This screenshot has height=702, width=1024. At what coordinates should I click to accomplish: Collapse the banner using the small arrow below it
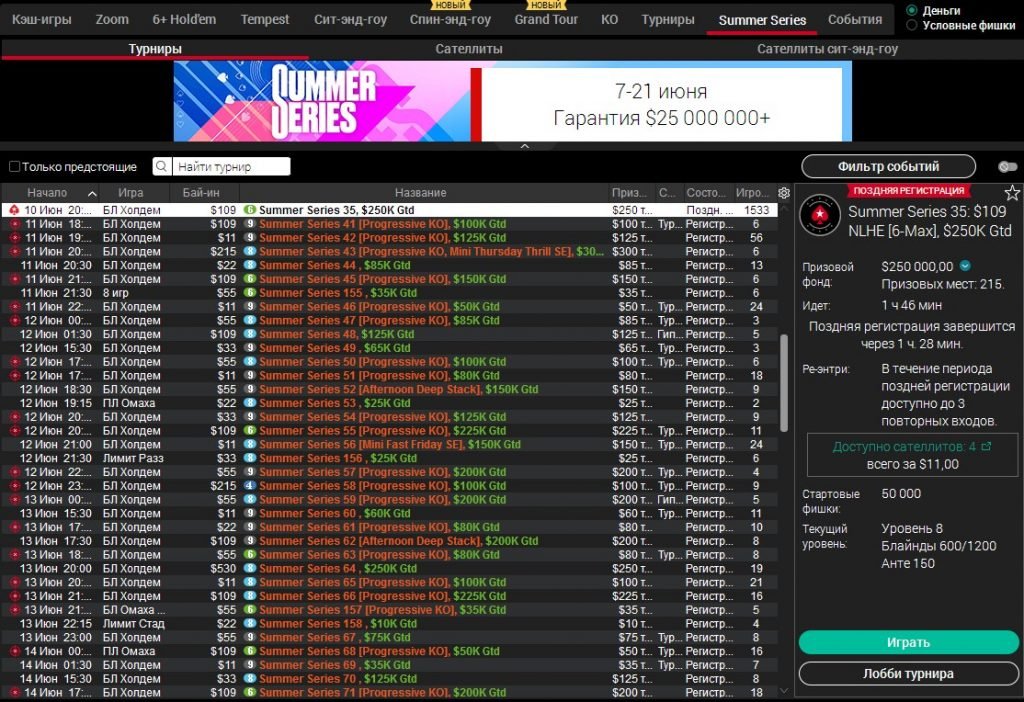(524, 146)
